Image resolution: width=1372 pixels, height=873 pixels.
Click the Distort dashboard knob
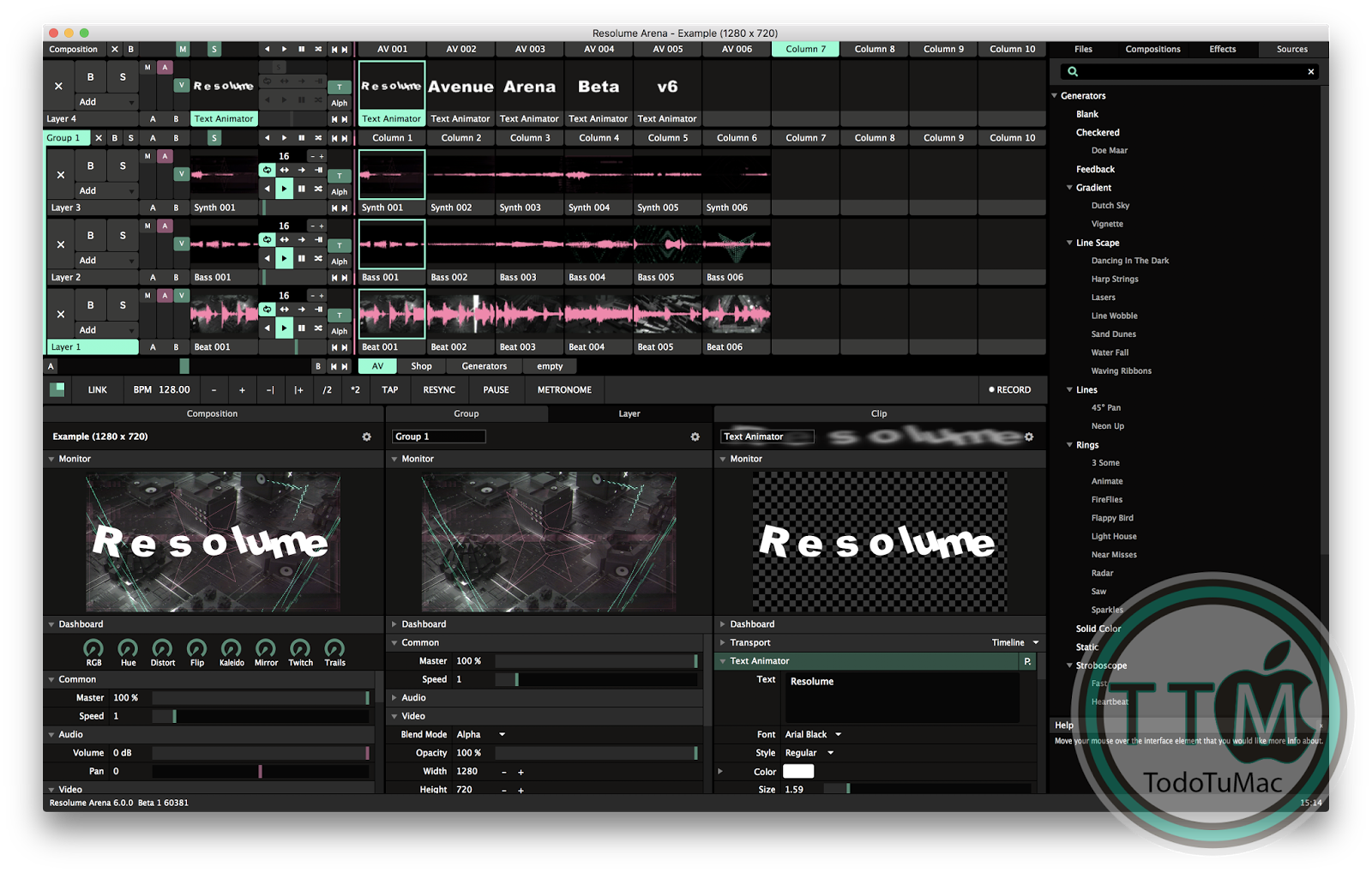(162, 648)
